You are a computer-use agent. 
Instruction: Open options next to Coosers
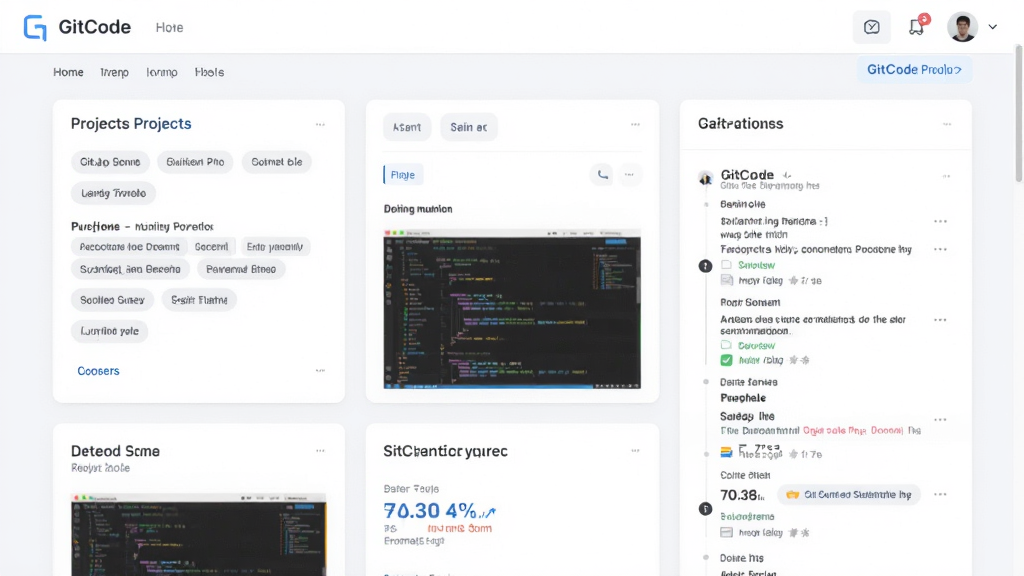(320, 371)
